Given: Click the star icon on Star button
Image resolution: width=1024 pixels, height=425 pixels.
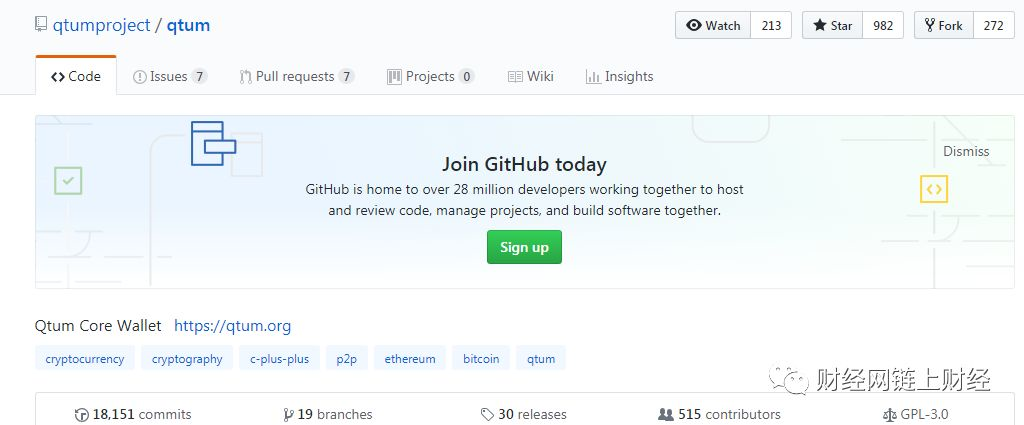Looking at the screenshot, I should 820,25.
